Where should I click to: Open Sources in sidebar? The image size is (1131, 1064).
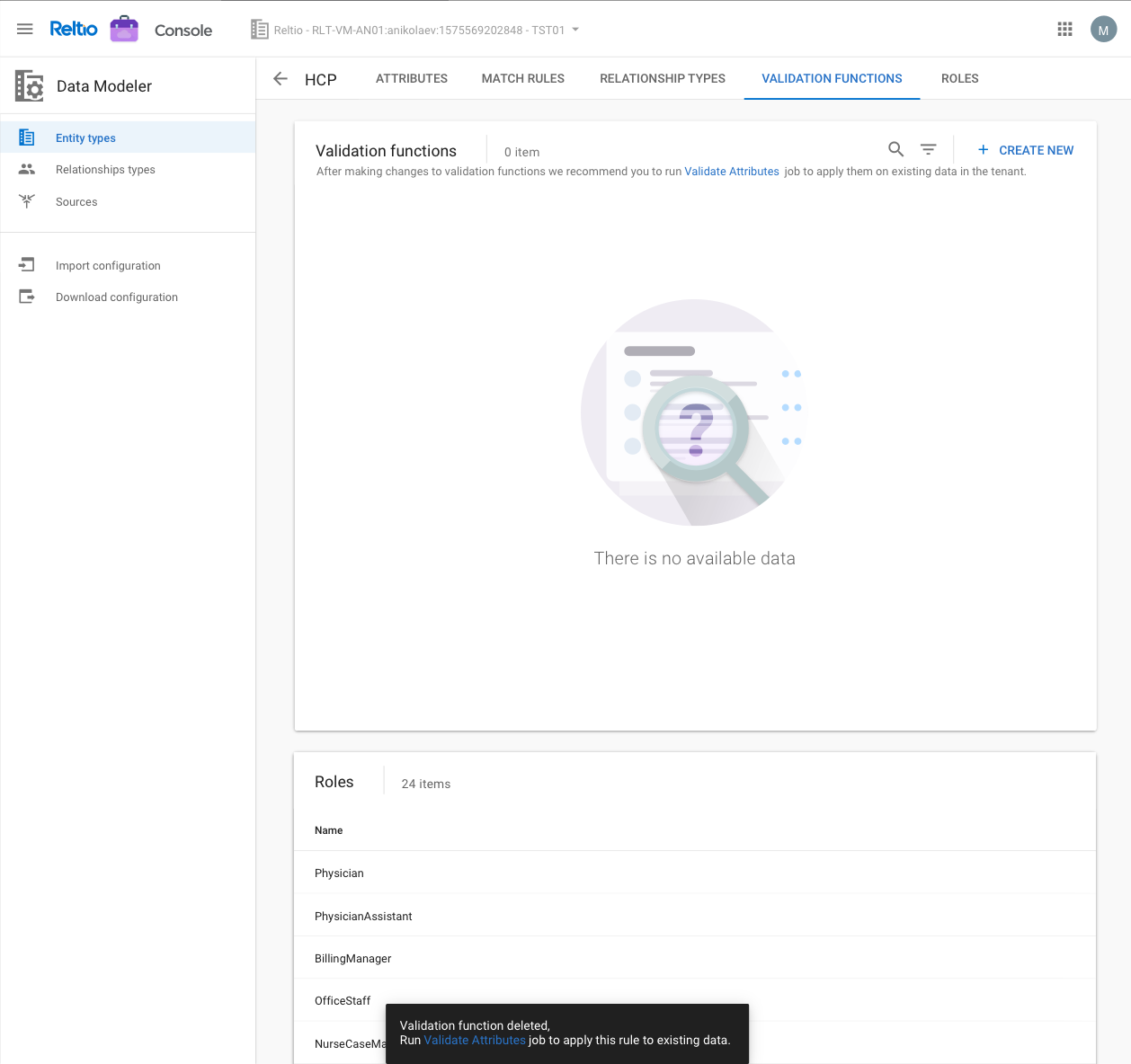coord(128,201)
